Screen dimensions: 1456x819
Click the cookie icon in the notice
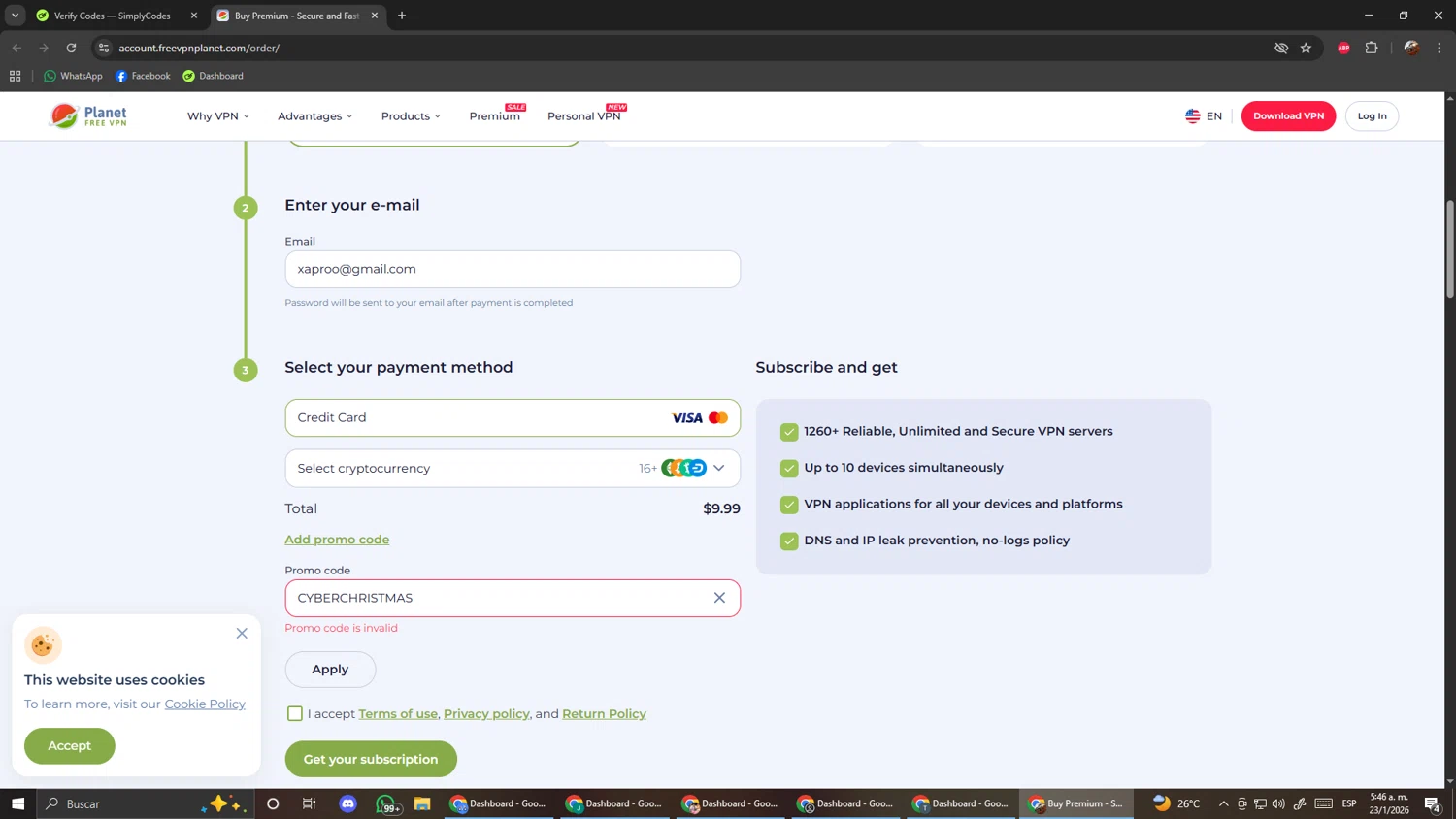43,645
